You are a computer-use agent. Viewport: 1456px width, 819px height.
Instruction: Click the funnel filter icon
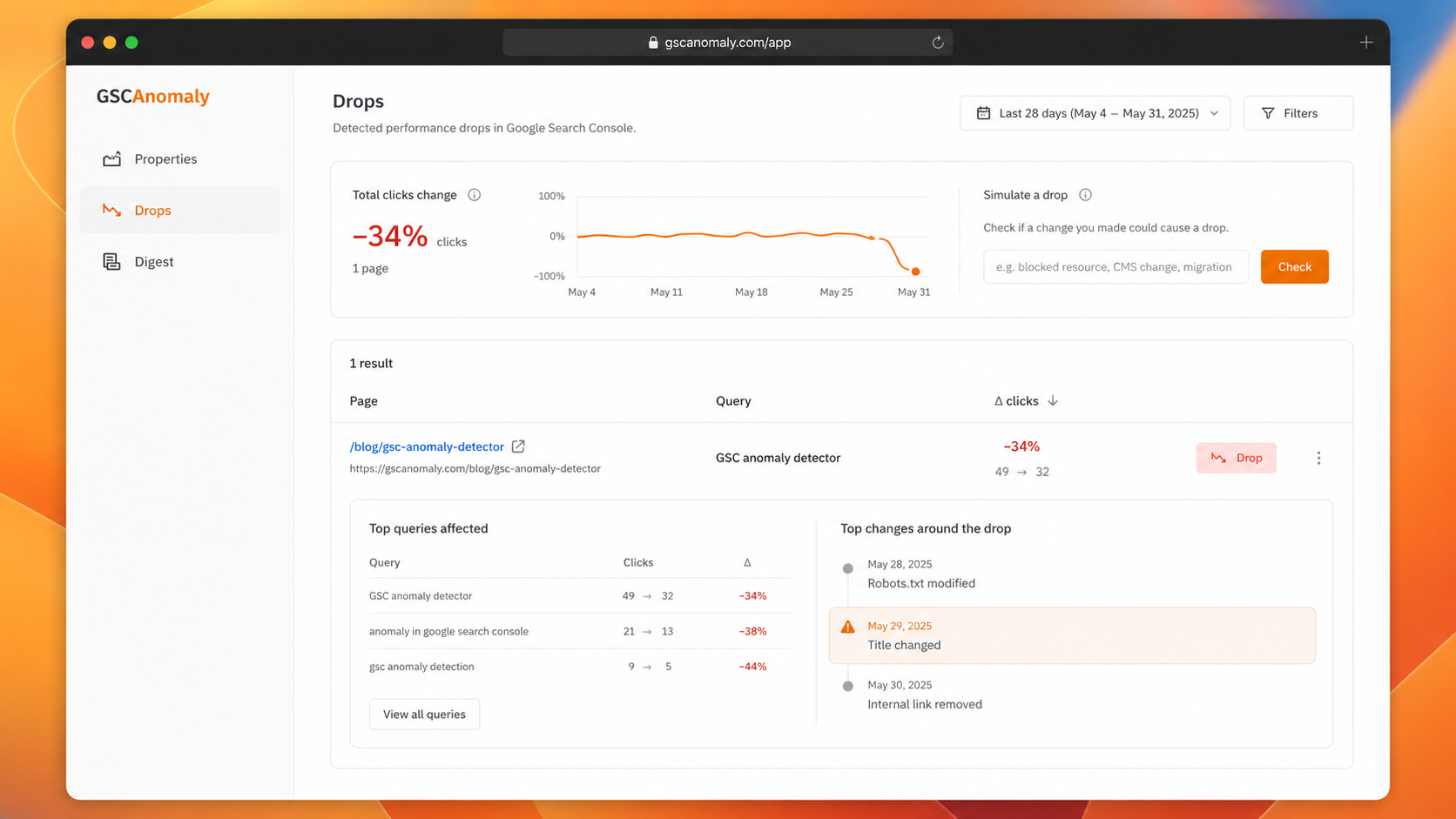click(x=1268, y=113)
